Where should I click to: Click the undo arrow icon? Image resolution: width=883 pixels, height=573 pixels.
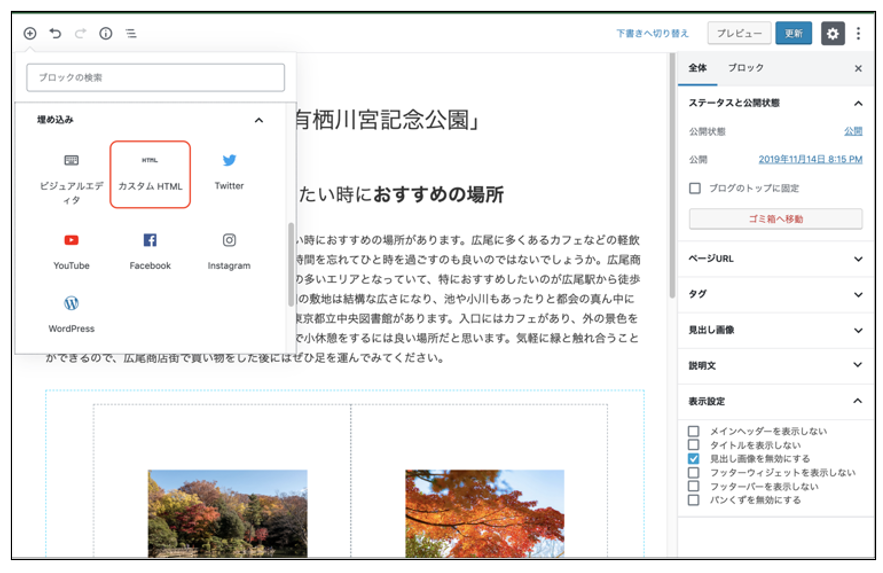tap(55, 33)
